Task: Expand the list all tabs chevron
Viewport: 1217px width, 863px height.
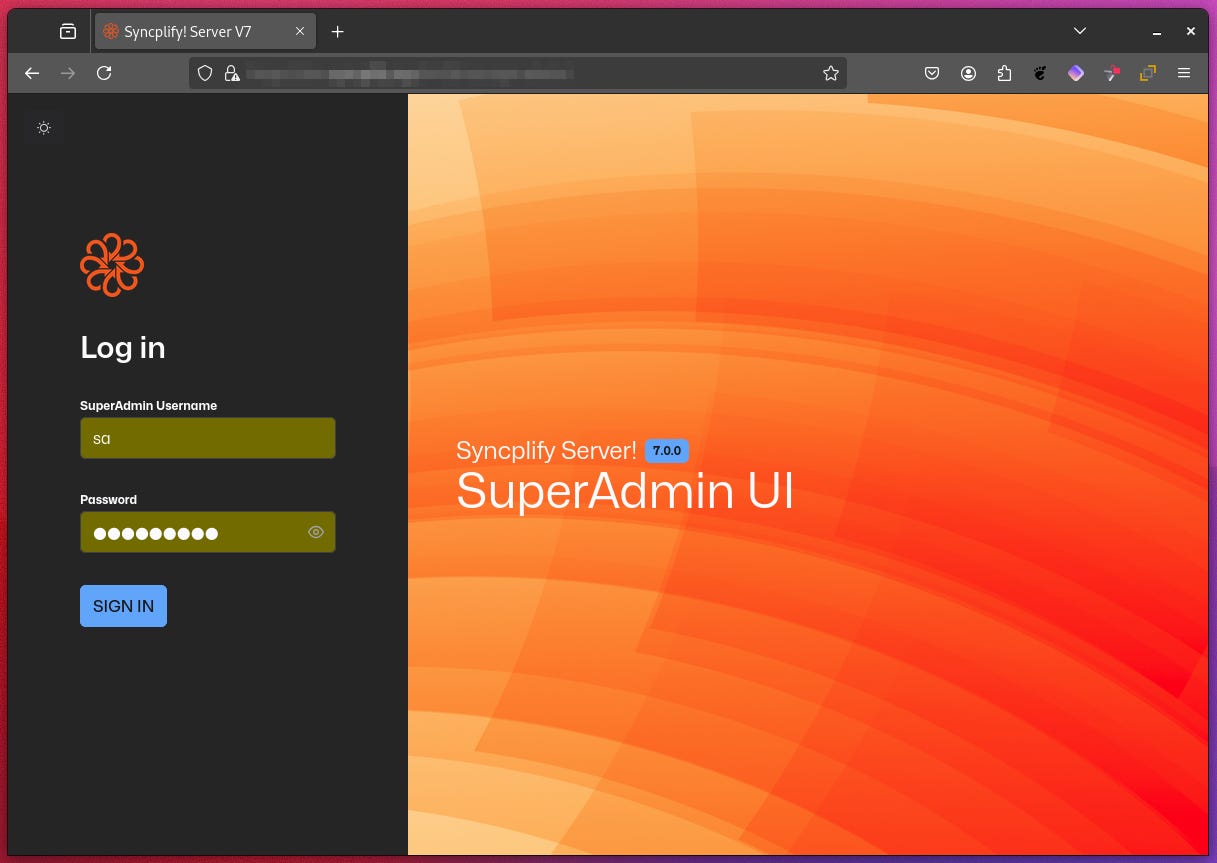Action: 1080,32
